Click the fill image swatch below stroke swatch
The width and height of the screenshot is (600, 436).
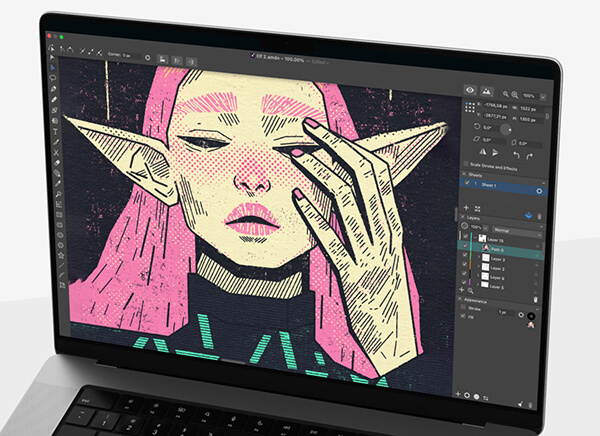530,325
